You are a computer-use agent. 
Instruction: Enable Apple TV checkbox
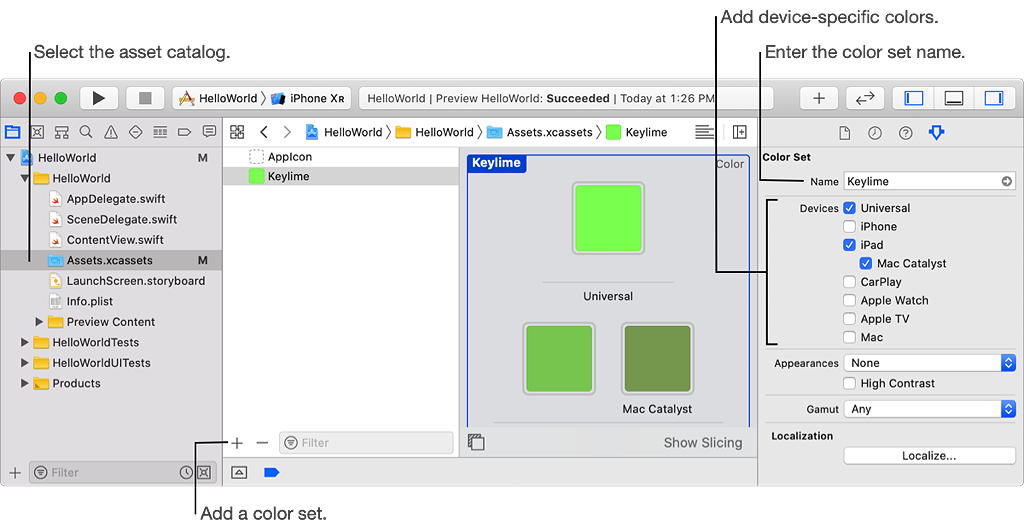click(849, 319)
